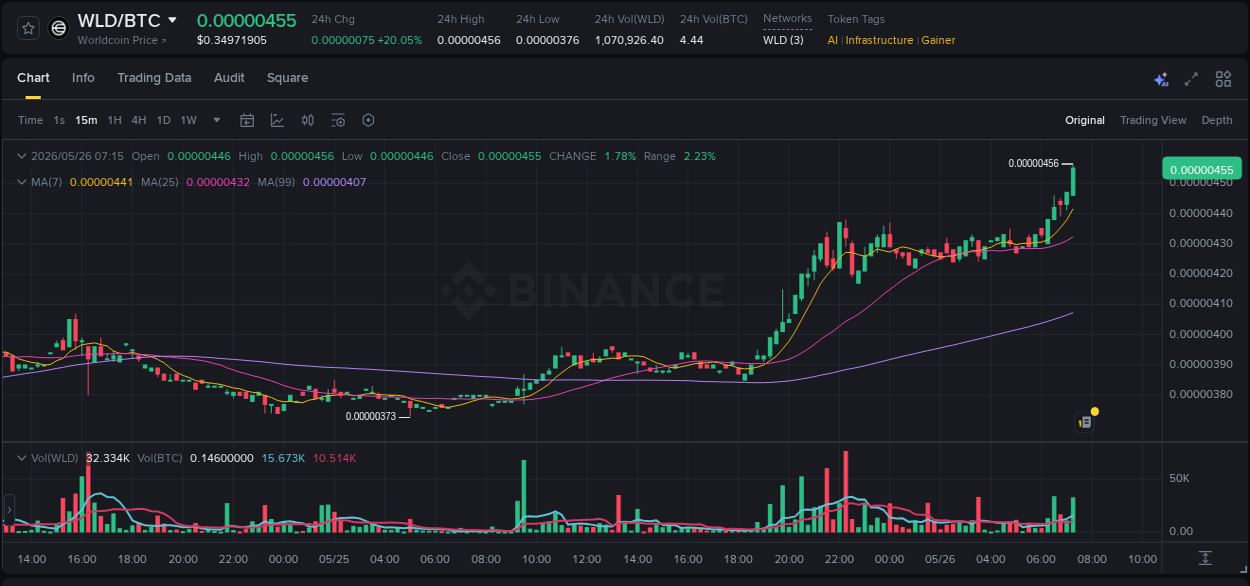Open the Audit tab
This screenshot has height=586, width=1250.
(229, 78)
